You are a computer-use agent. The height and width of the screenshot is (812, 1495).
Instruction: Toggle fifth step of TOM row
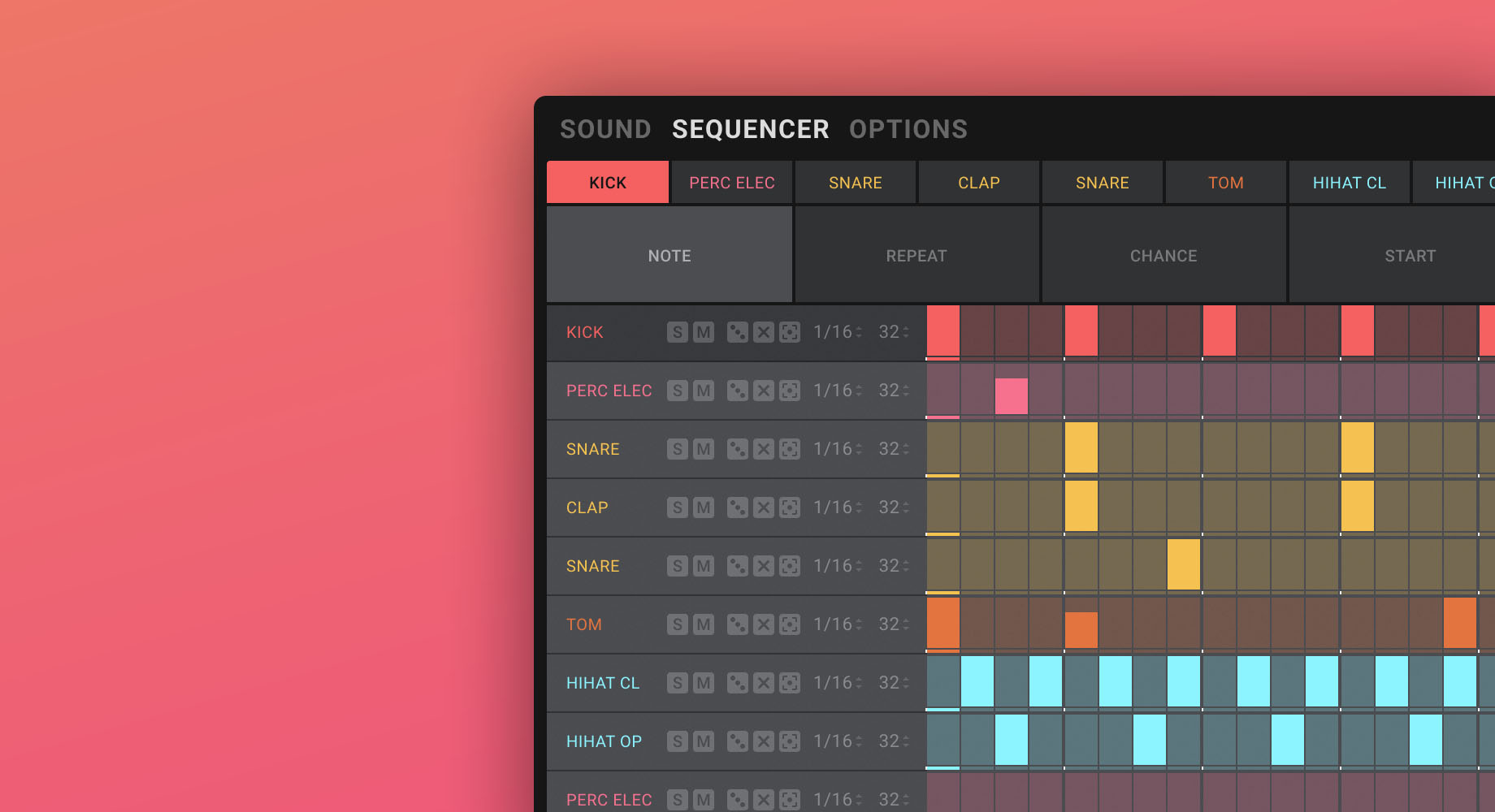tap(1081, 623)
